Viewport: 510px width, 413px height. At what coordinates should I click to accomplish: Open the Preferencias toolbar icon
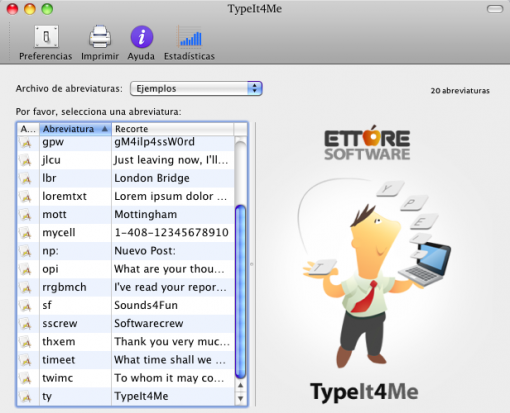tap(46, 37)
